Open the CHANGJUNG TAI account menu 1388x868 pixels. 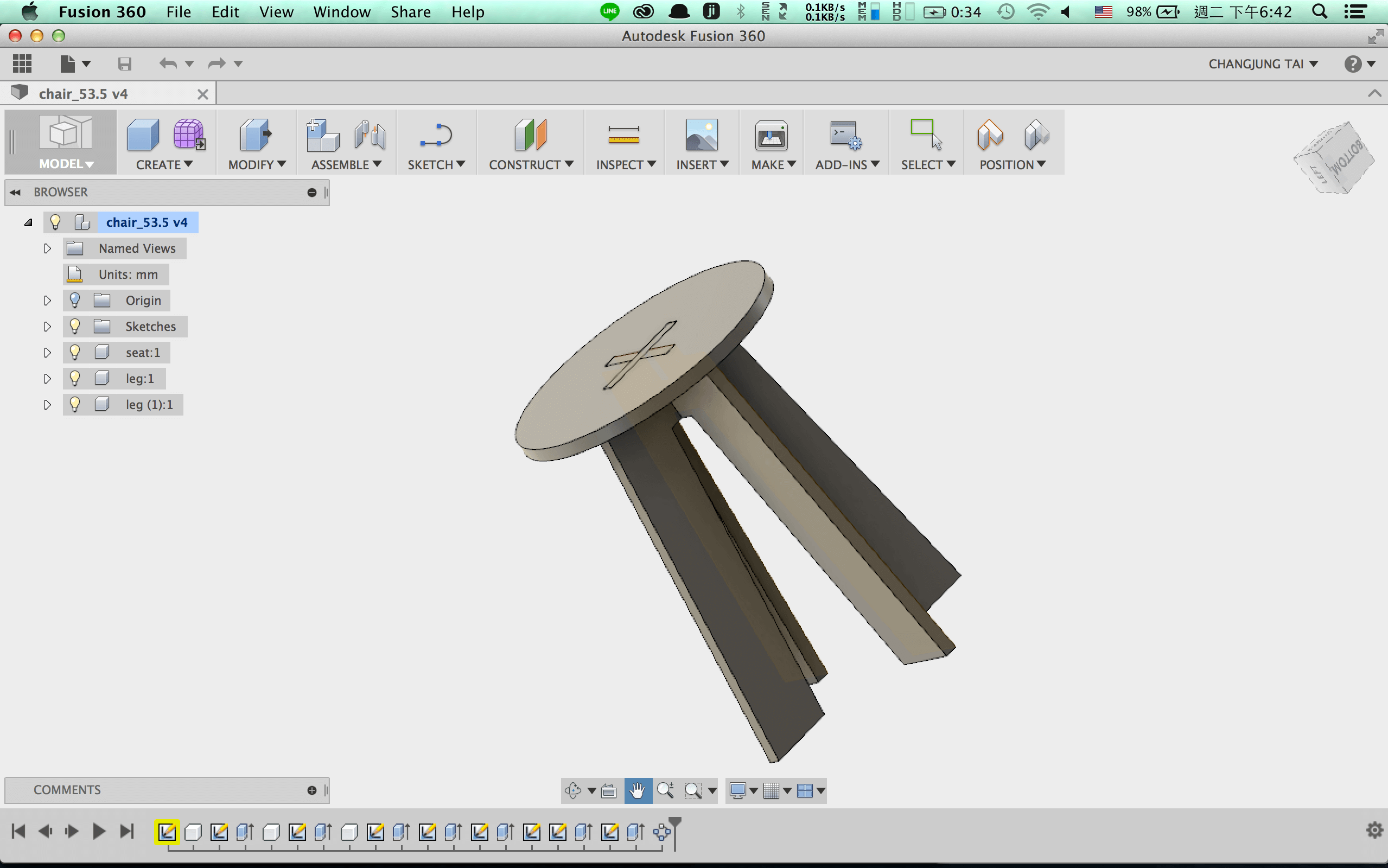(1263, 63)
